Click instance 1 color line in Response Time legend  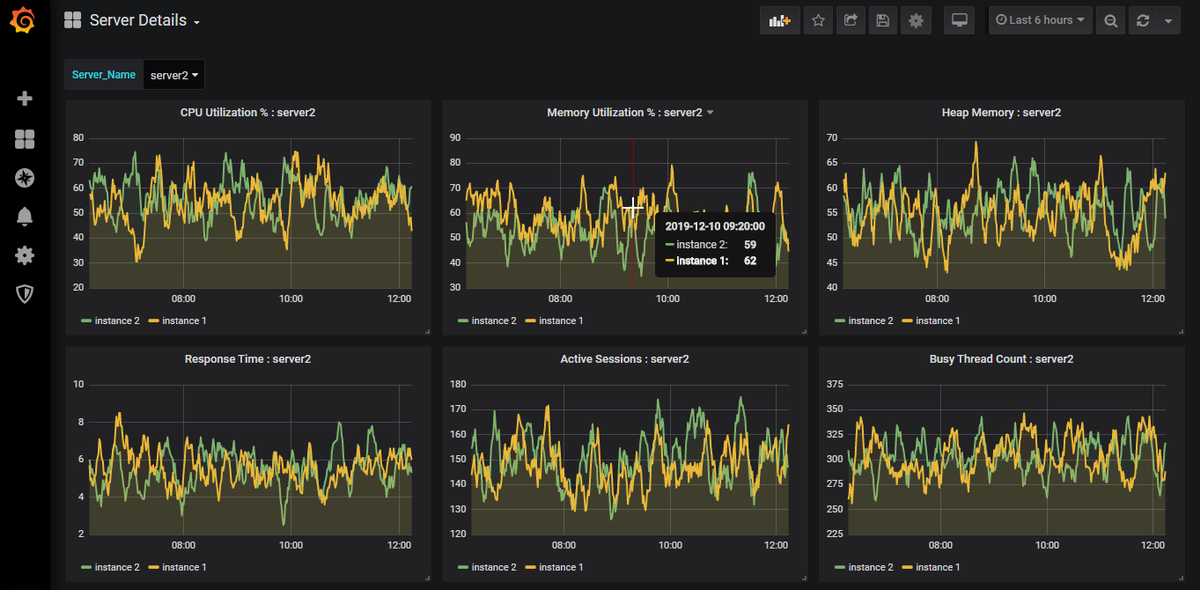pos(154,567)
